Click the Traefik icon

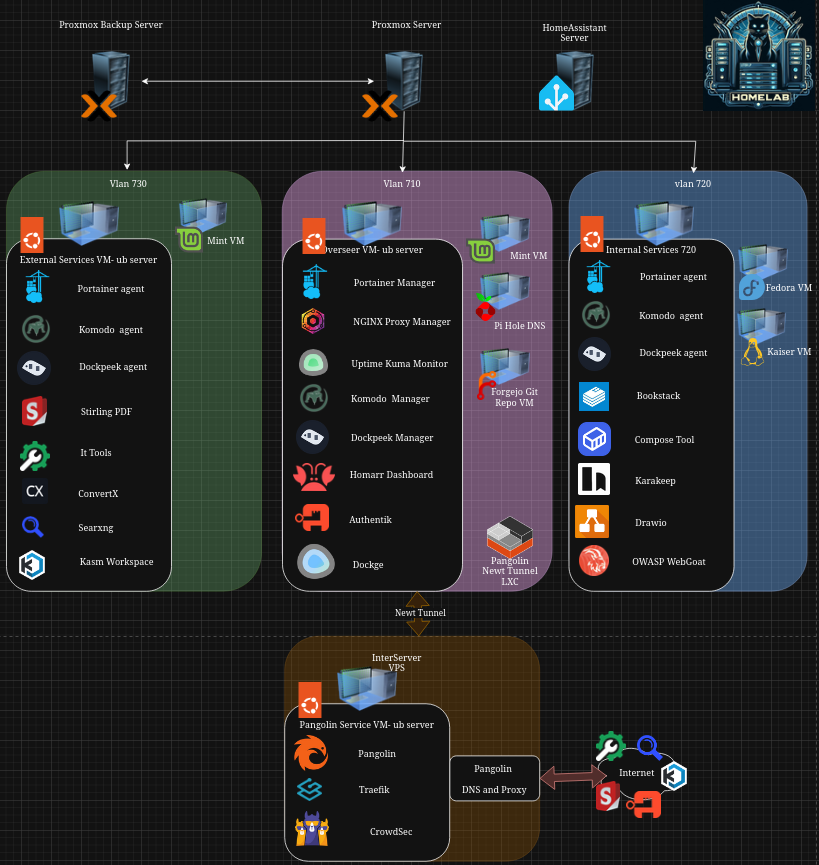310,790
